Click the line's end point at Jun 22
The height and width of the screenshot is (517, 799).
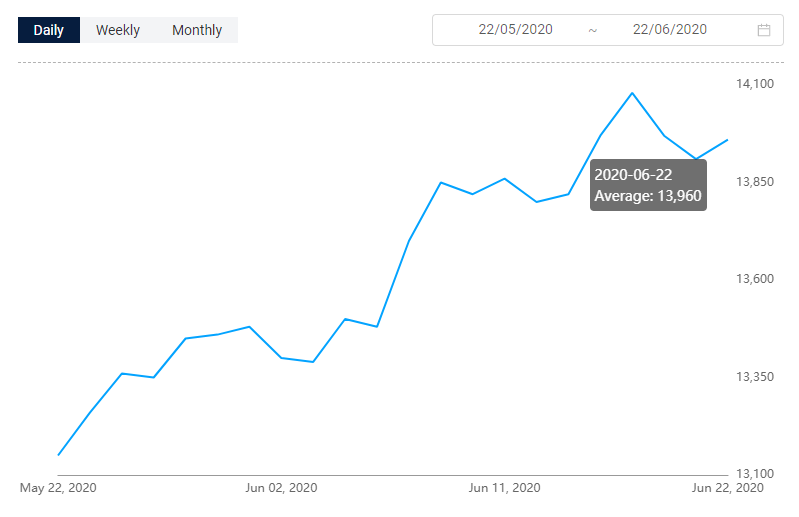pyautogui.click(x=727, y=140)
